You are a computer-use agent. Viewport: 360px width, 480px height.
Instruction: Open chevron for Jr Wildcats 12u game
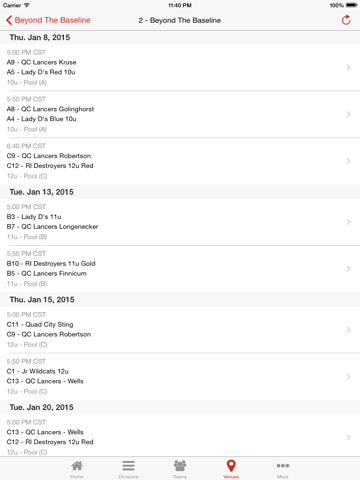(348, 376)
